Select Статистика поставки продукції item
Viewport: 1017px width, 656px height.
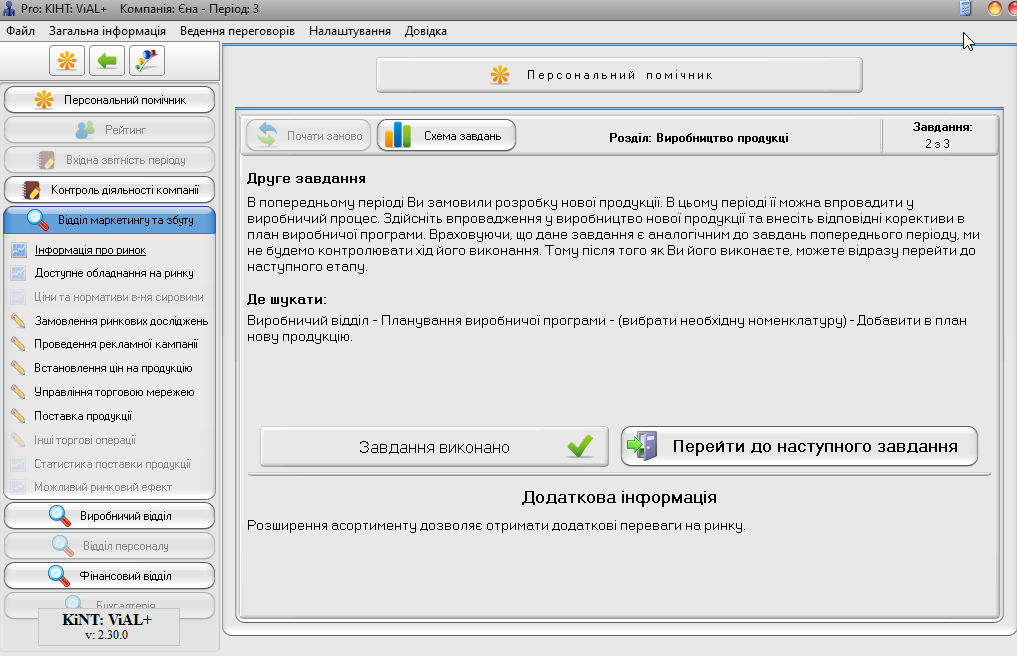point(113,464)
